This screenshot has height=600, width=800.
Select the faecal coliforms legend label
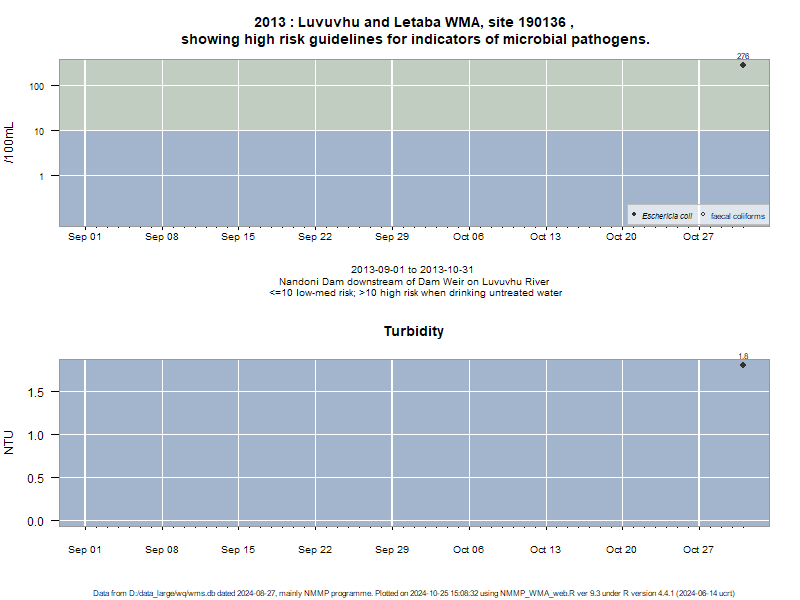coord(738,216)
